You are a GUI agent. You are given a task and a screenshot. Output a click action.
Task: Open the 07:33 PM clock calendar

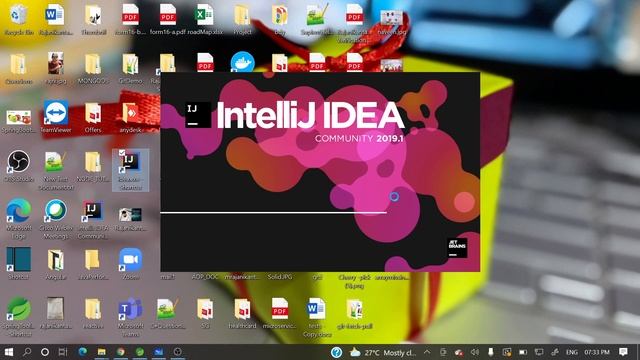(597, 352)
